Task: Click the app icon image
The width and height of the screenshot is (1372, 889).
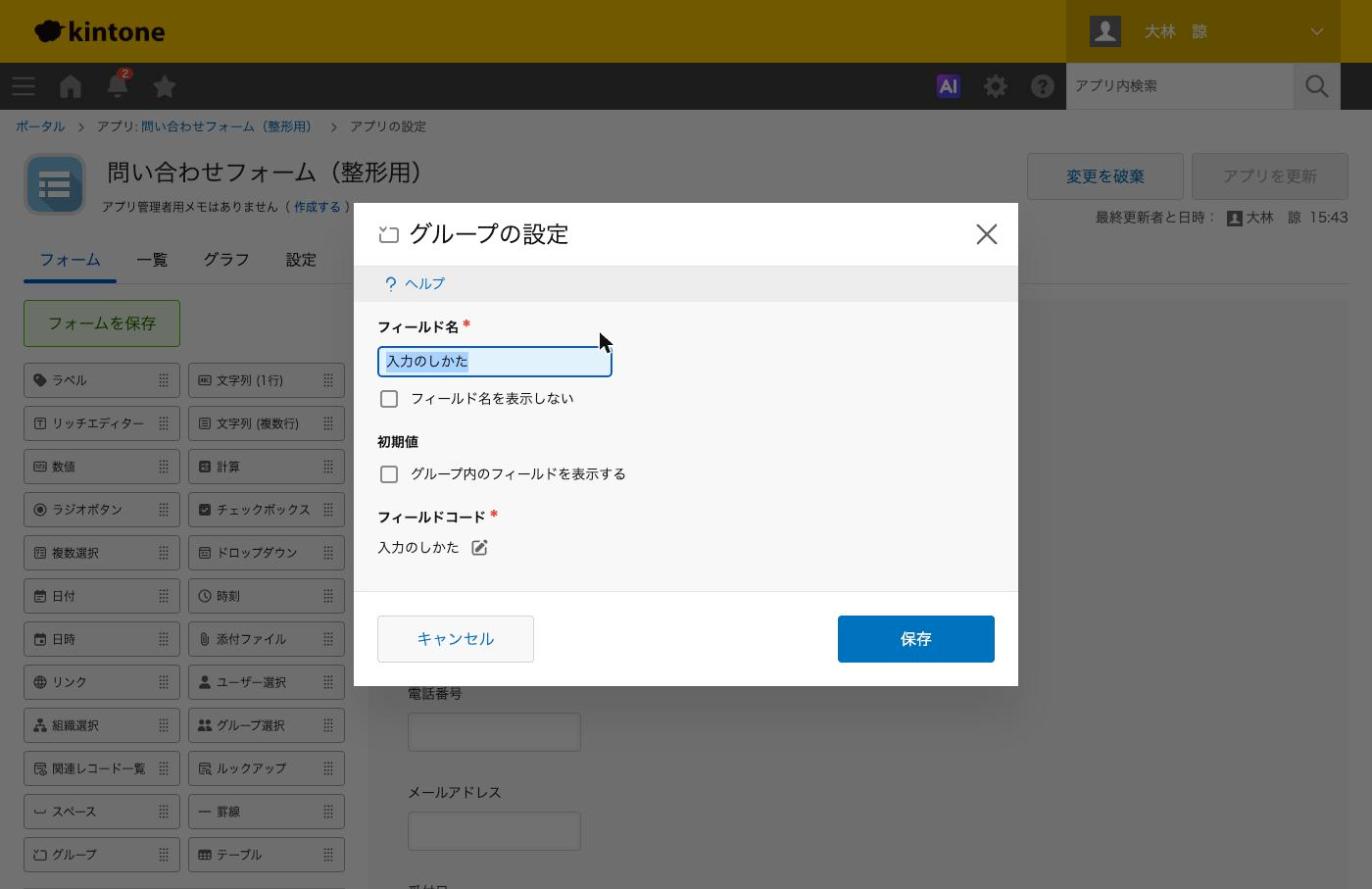Action: (x=55, y=184)
